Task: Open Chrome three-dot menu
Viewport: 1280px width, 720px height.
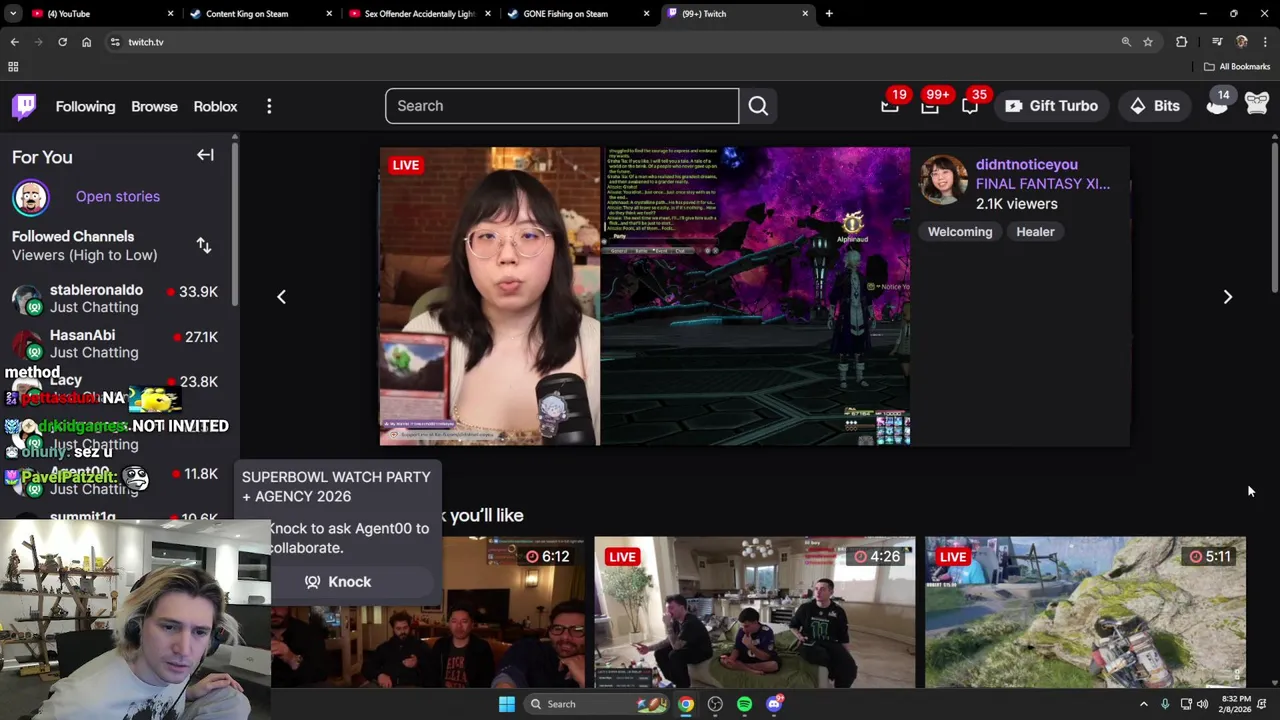Action: 1265,42
